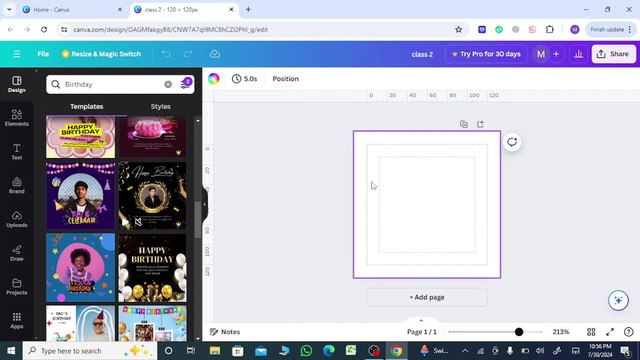Image resolution: width=640 pixels, height=360 pixels.
Task: Click the Share button
Action: (613, 54)
